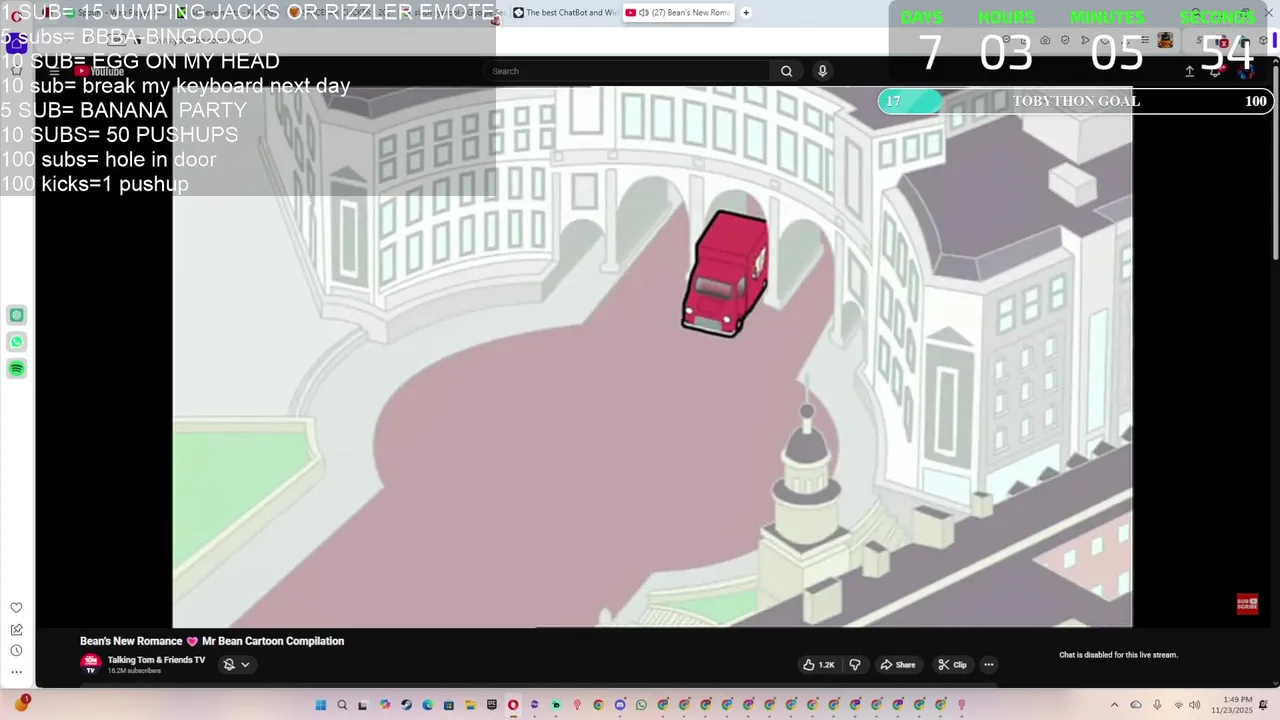Open the purple sidebar icon near top

click(x=16, y=45)
